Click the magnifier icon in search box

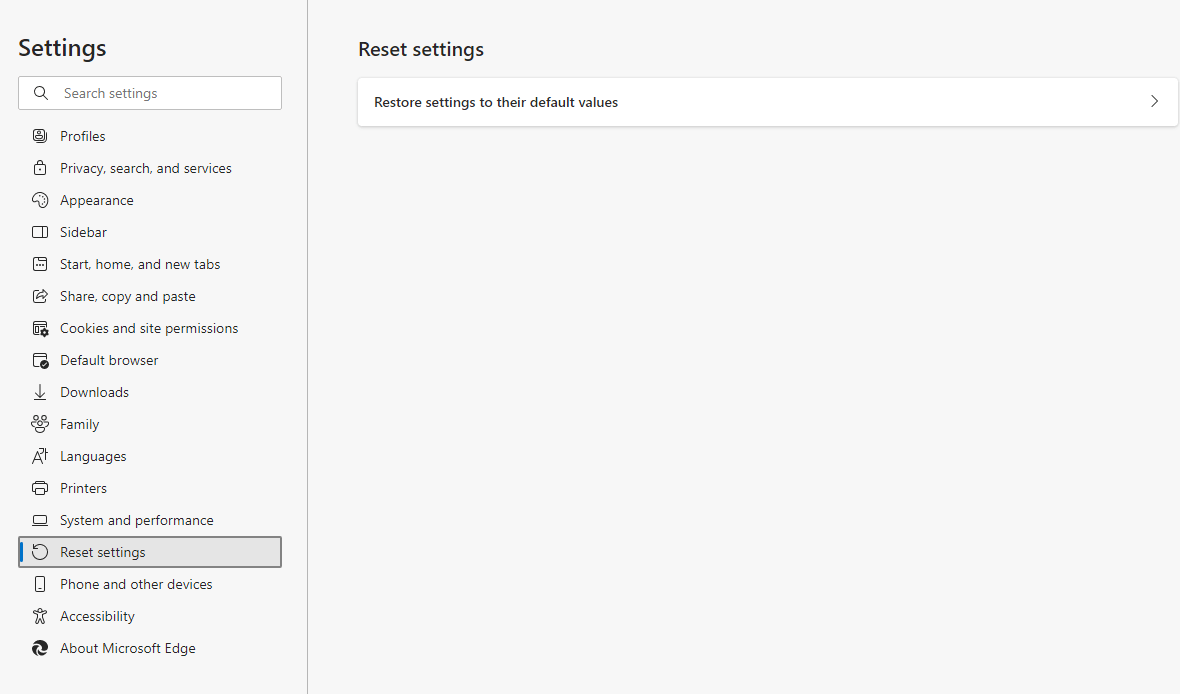pyautogui.click(x=41, y=93)
